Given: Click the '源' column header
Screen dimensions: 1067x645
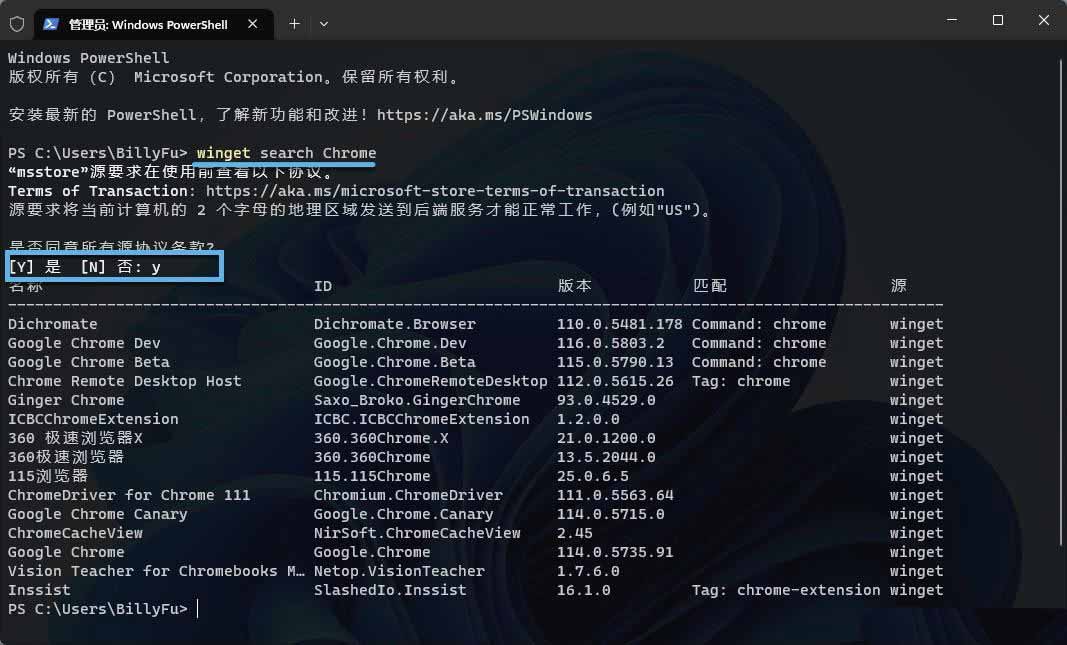Looking at the screenshot, I should pos(898,286).
